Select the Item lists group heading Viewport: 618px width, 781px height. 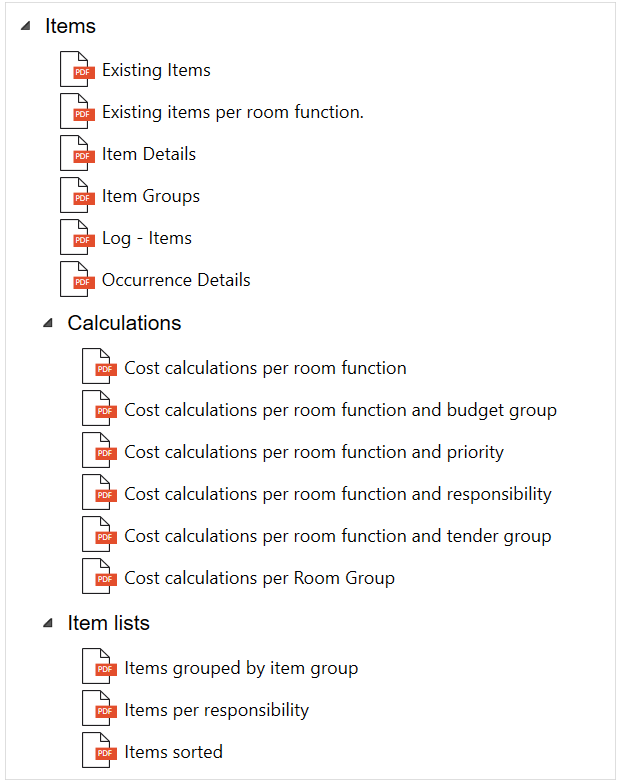pos(108,623)
